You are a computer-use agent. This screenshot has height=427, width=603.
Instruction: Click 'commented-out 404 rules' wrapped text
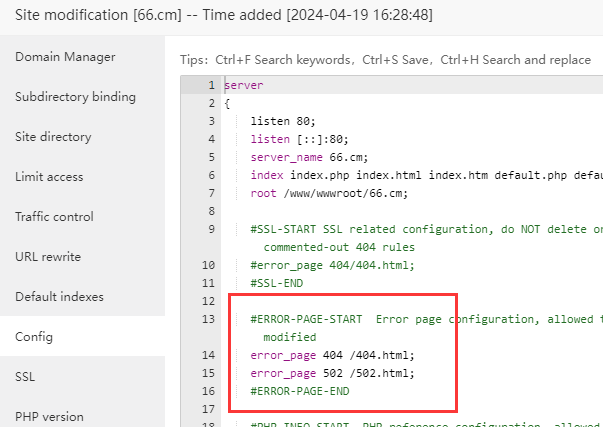point(339,247)
